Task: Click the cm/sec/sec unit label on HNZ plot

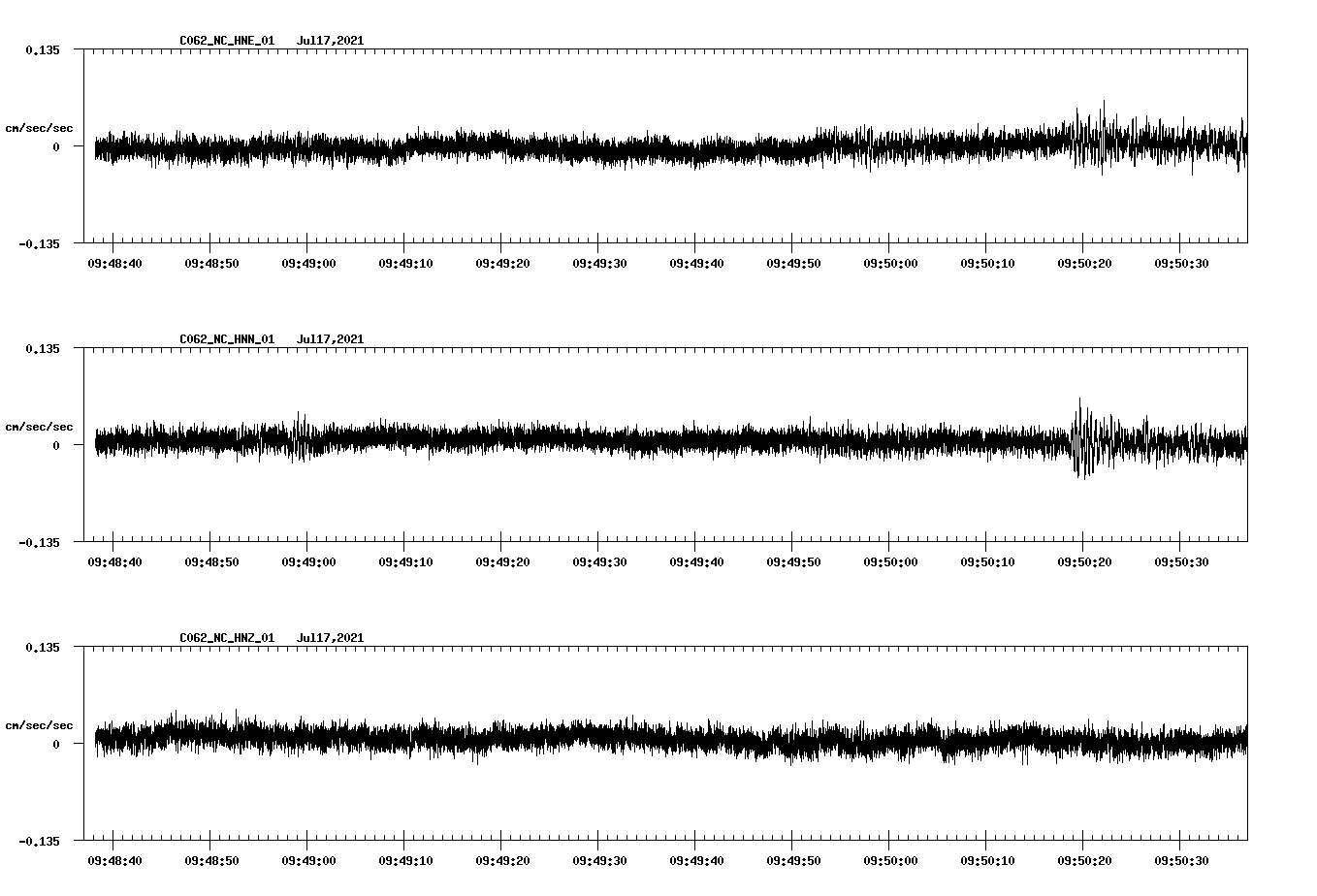Action: 39,725
